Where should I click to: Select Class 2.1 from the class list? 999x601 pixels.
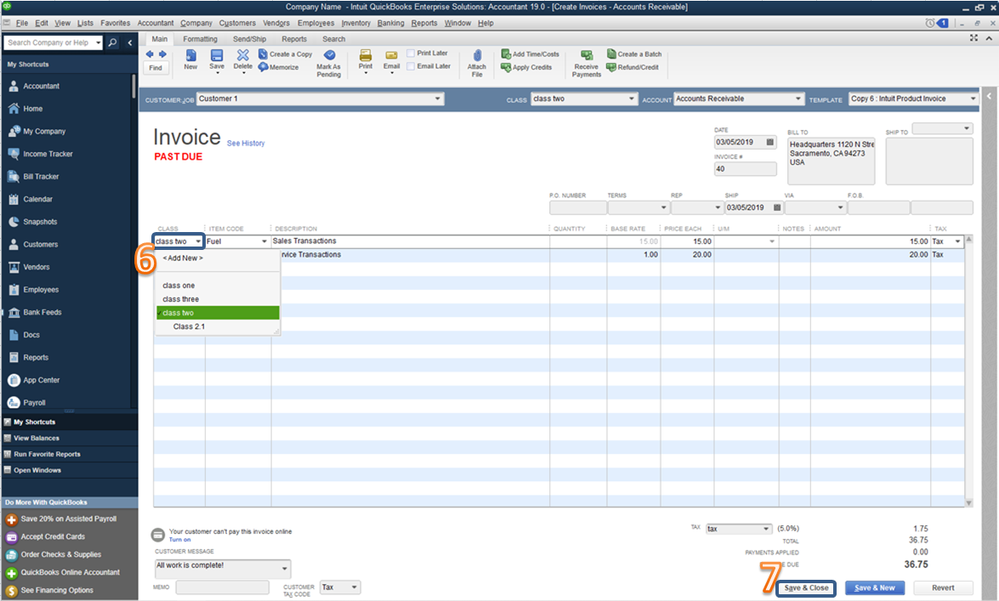pyautogui.click(x=189, y=326)
